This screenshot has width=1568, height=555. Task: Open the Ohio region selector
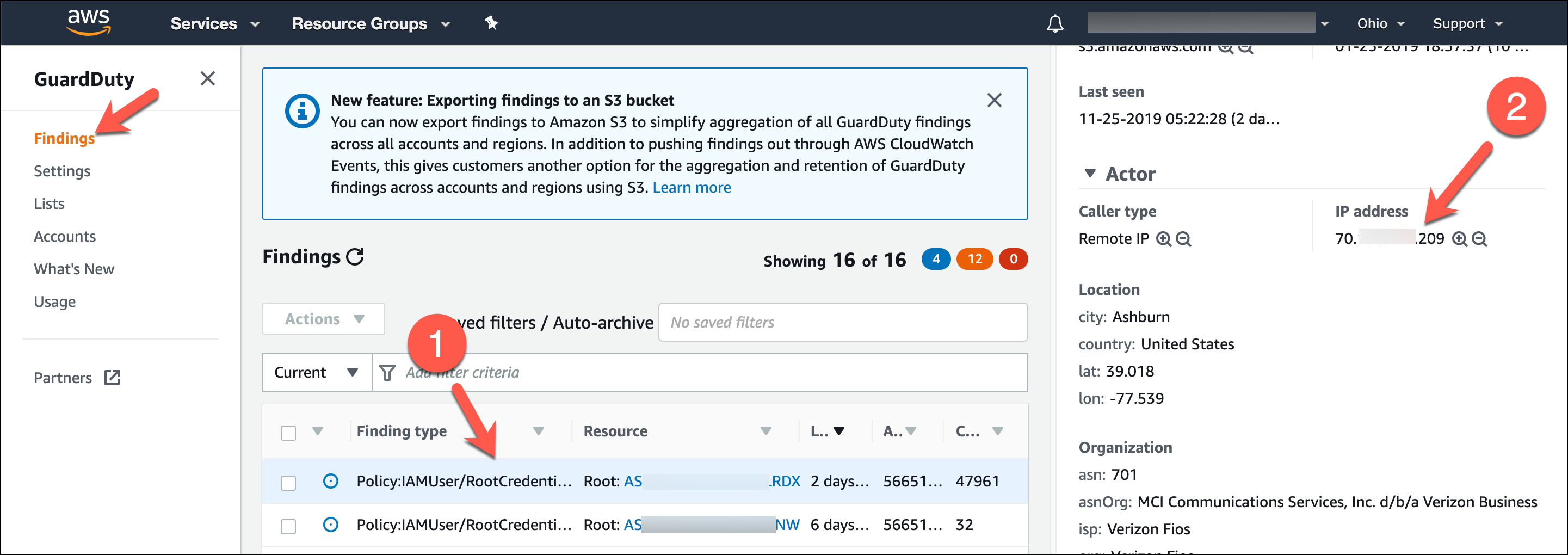(x=1380, y=24)
